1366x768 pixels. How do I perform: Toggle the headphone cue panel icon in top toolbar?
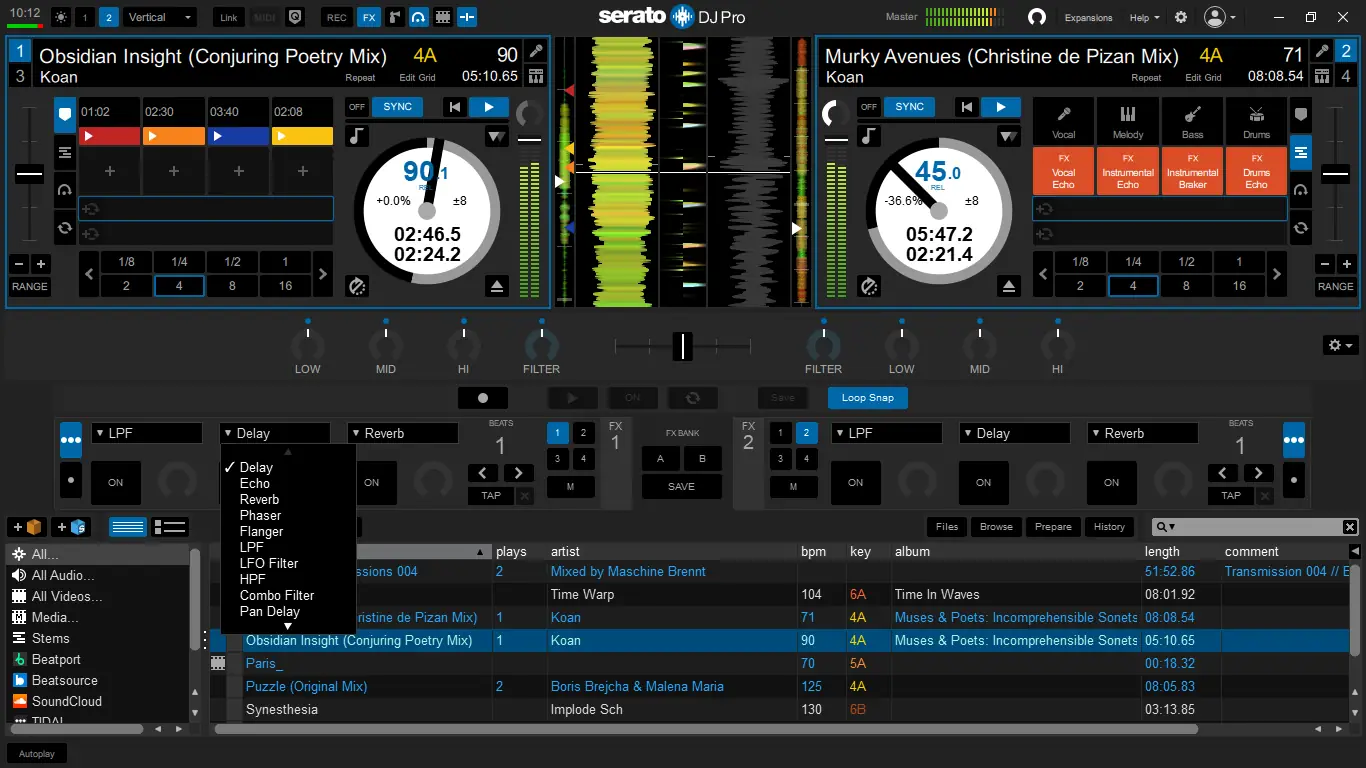pyautogui.click(x=418, y=17)
